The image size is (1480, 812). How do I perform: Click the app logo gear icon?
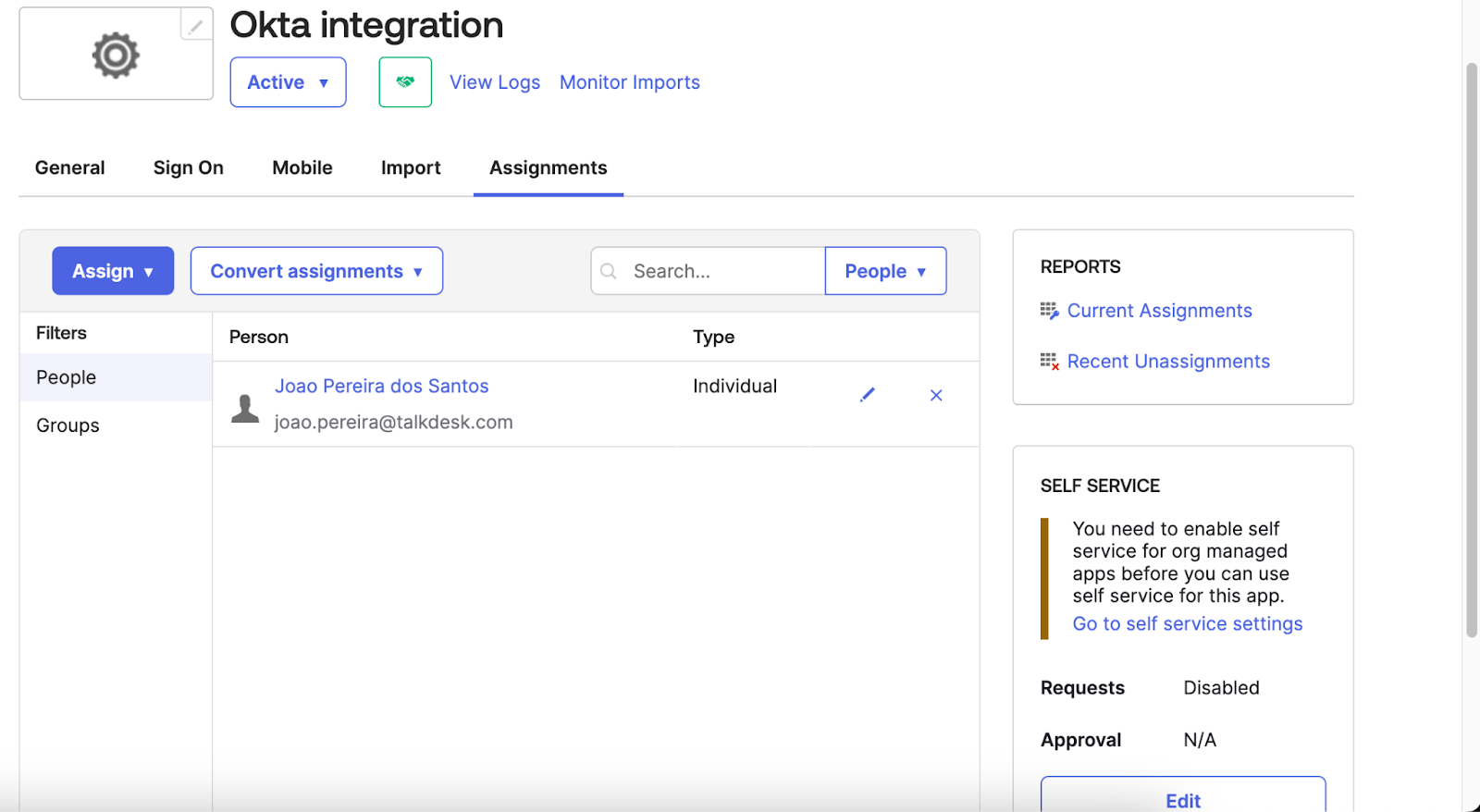pyautogui.click(x=116, y=55)
